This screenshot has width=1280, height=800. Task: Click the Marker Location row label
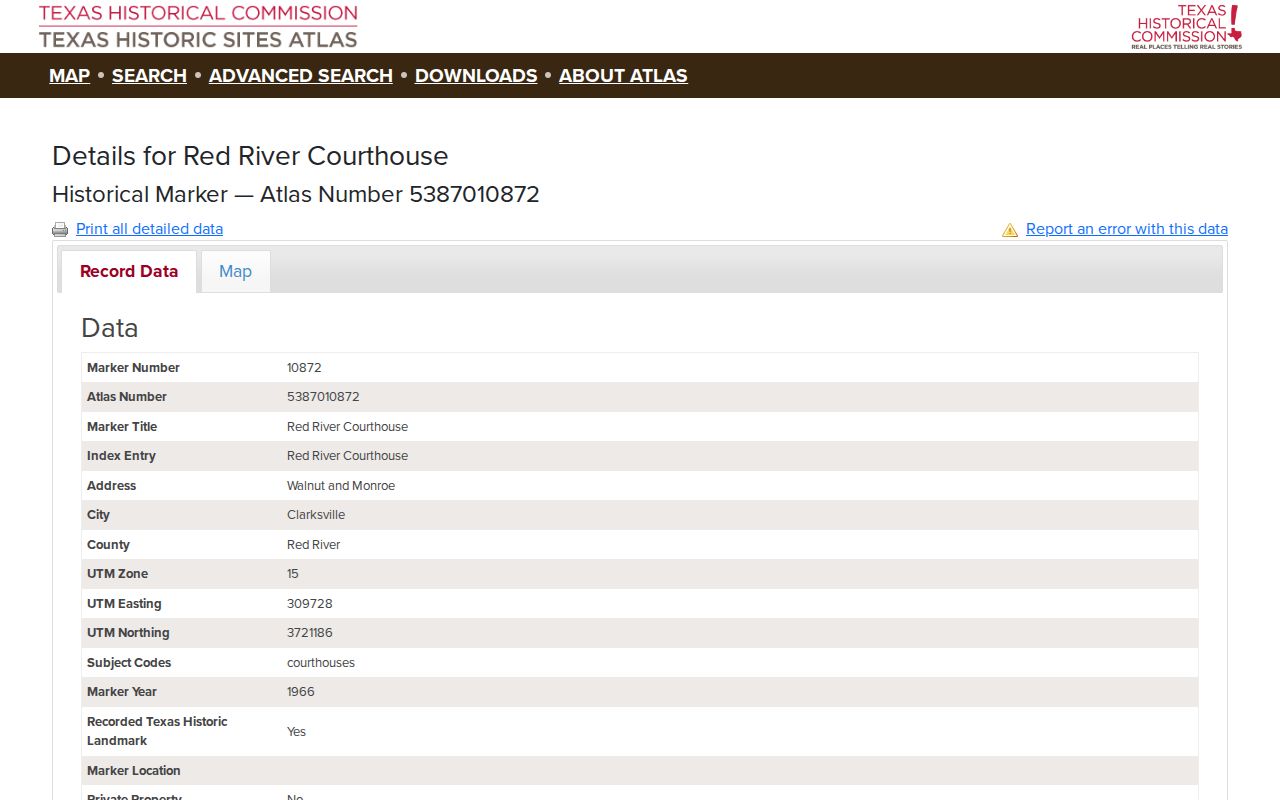(134, 771)
